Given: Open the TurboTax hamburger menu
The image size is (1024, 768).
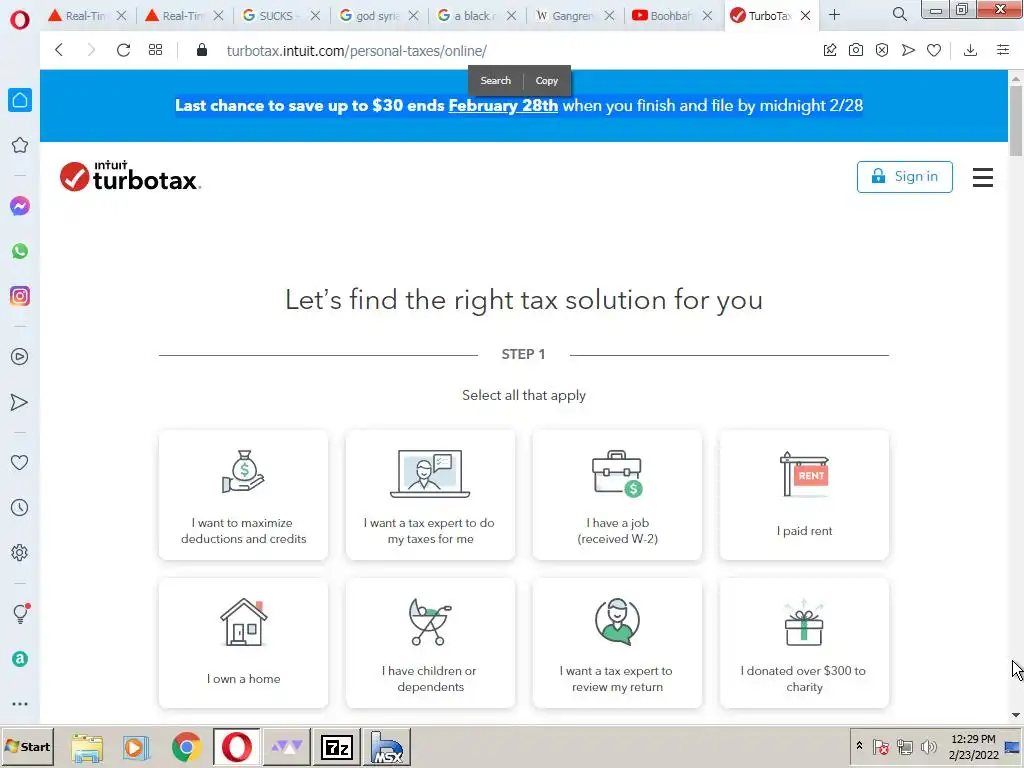Looking at the screenshot, I should pos(982,177).
